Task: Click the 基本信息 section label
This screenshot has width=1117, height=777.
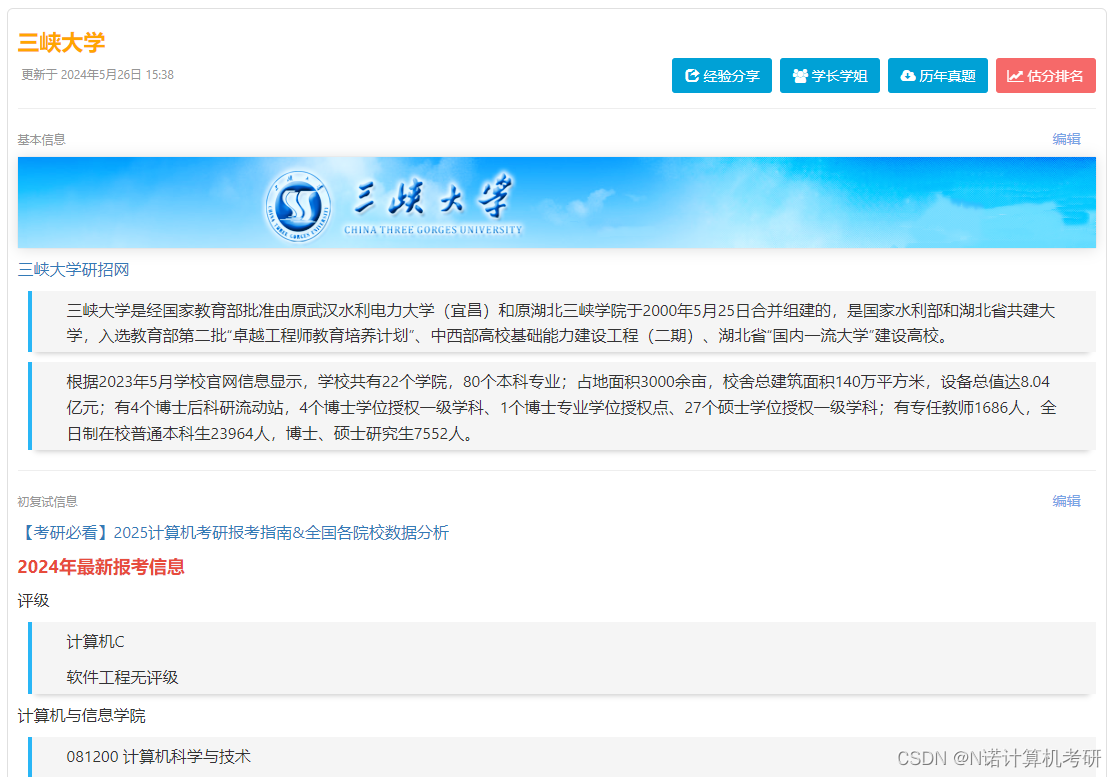Action: pyautogui.click(x=41, y=140)
